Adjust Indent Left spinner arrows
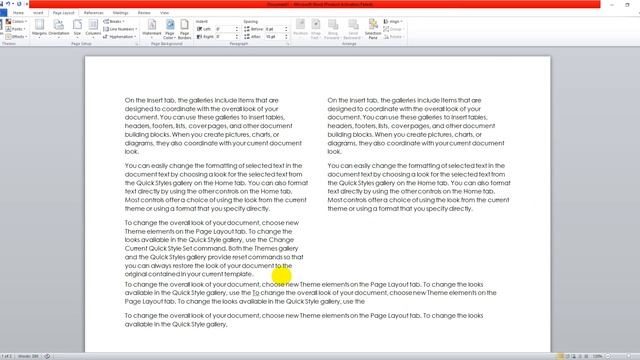This screenshot has height=360, width=640. pyautogui.click(x=237, y=29)
